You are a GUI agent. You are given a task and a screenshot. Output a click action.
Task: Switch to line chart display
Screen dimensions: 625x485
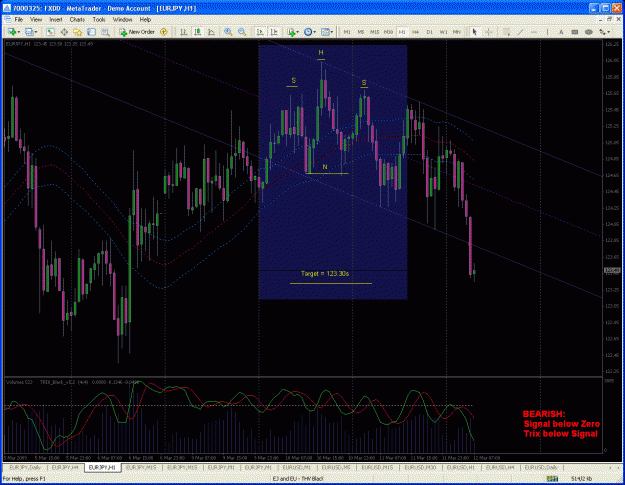211,32
